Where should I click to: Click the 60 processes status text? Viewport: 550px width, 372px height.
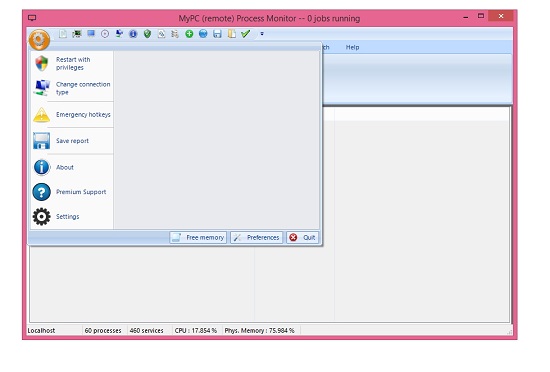(x=103, y=331)
